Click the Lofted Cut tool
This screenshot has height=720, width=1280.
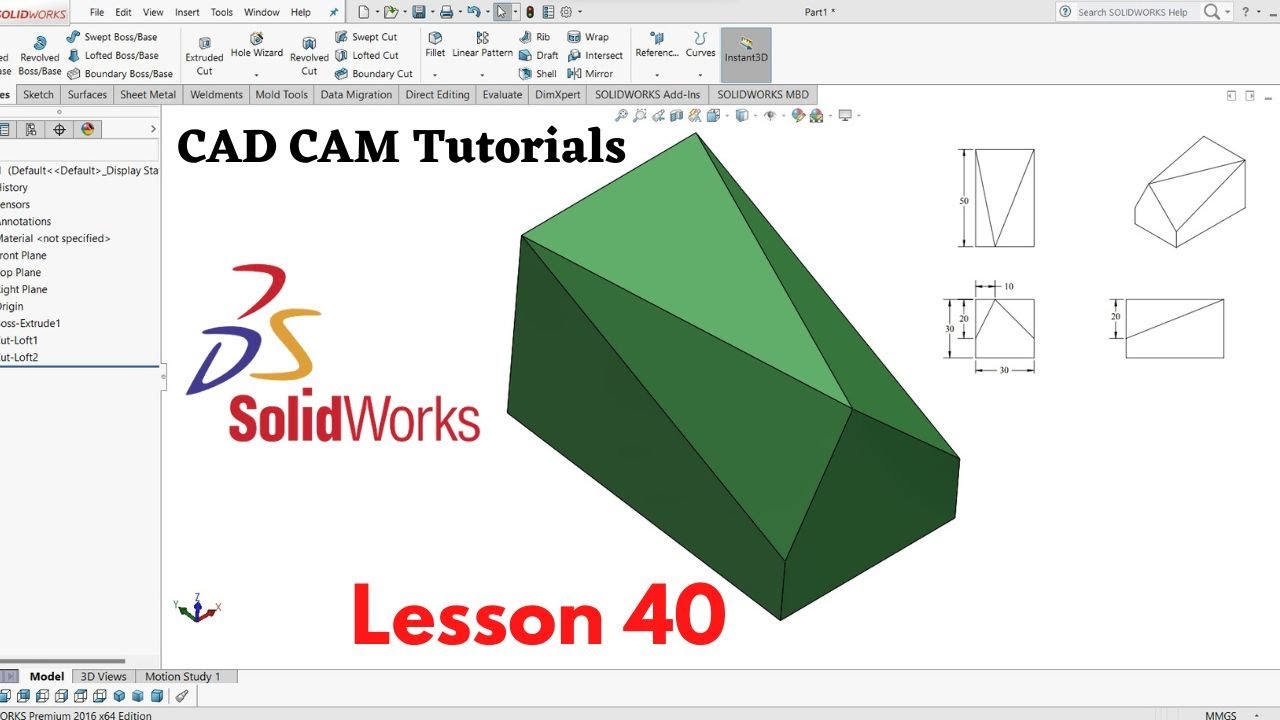click(366, 55)
